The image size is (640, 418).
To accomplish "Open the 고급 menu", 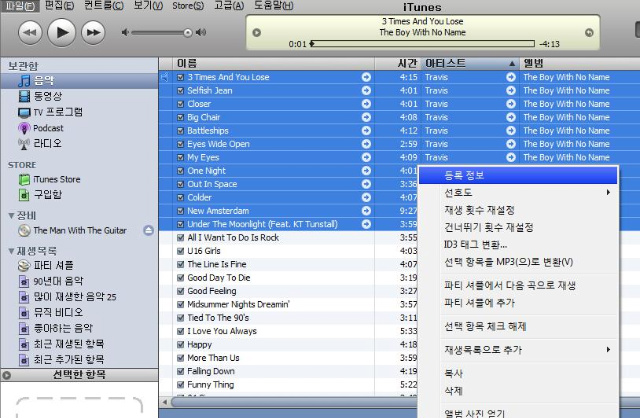I will coord(229,6).
